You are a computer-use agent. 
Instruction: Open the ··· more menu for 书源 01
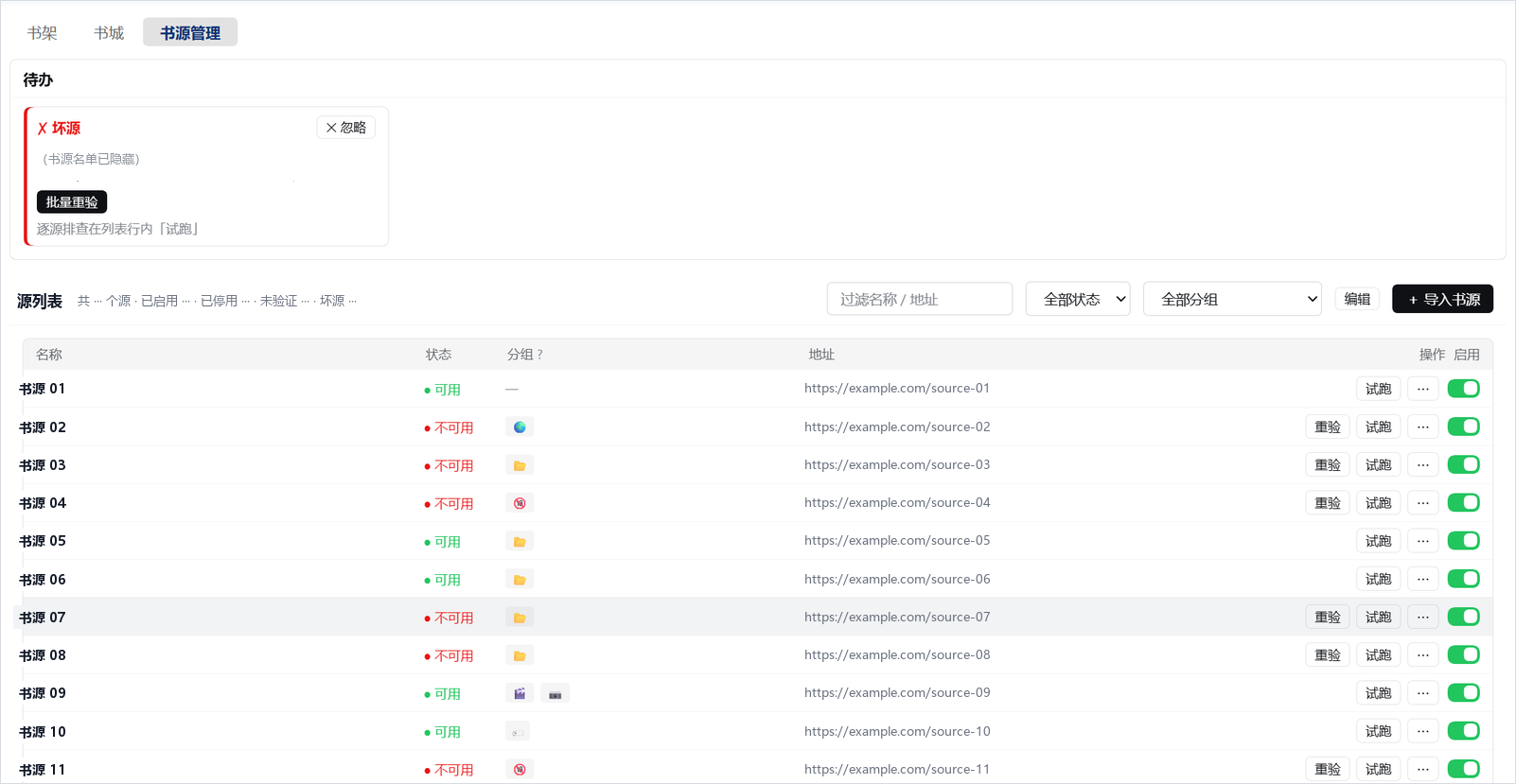pyautogui.click(x=1423, y=389)
